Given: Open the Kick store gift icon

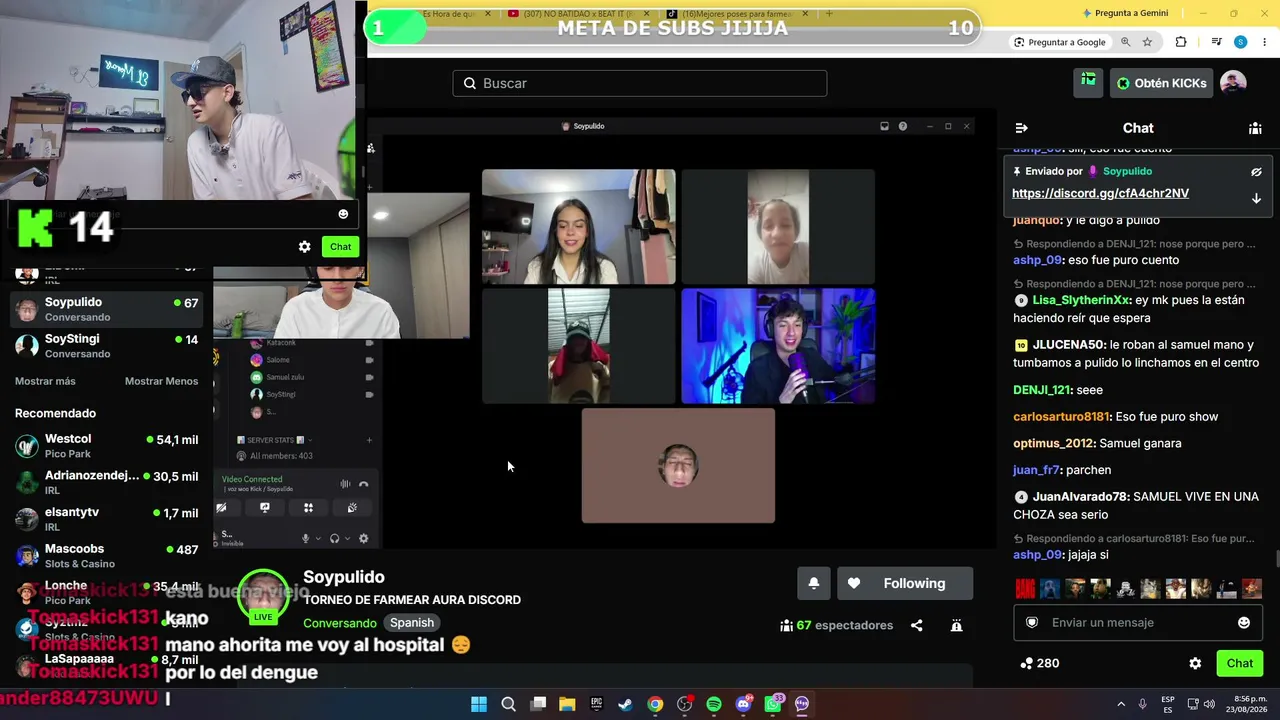Looking at the screenshot, I should pyautogui.click(x=1088, y=83).
